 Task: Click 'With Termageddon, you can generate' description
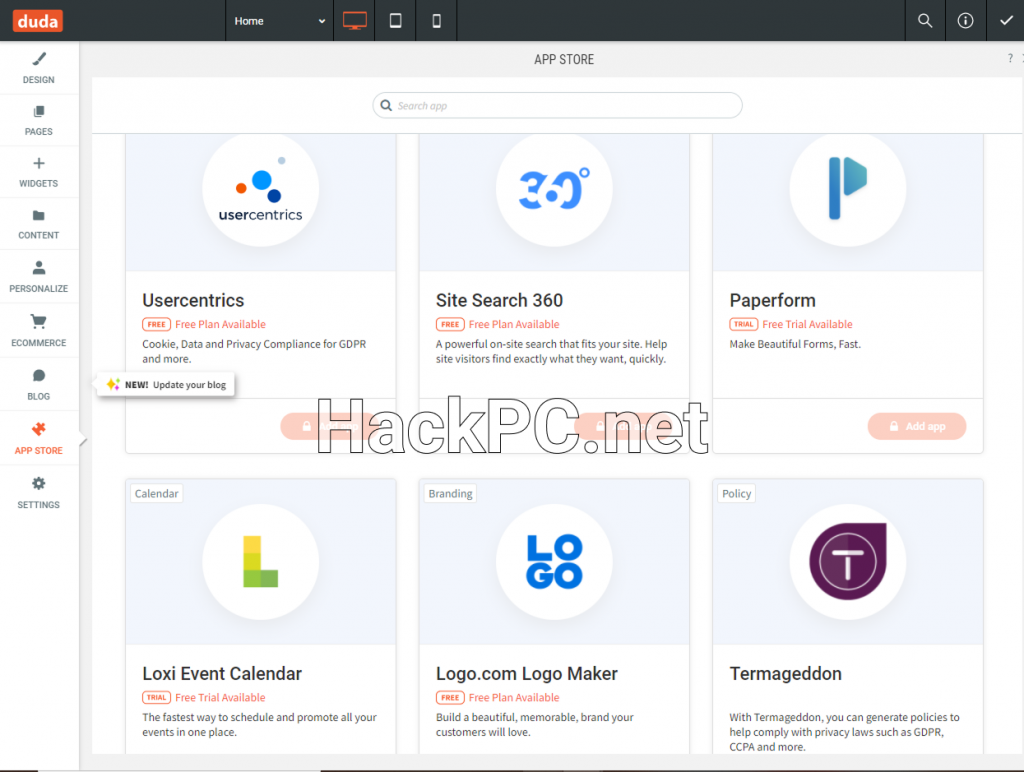[844, 732]
